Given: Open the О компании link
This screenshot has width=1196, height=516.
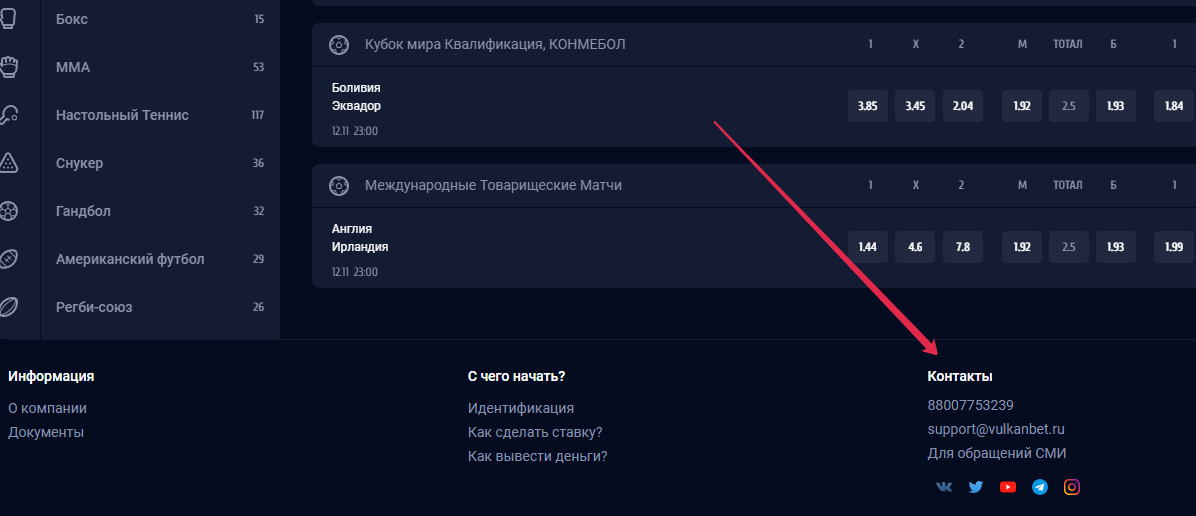Looking at the screenshot, I should tap(47, 408).
